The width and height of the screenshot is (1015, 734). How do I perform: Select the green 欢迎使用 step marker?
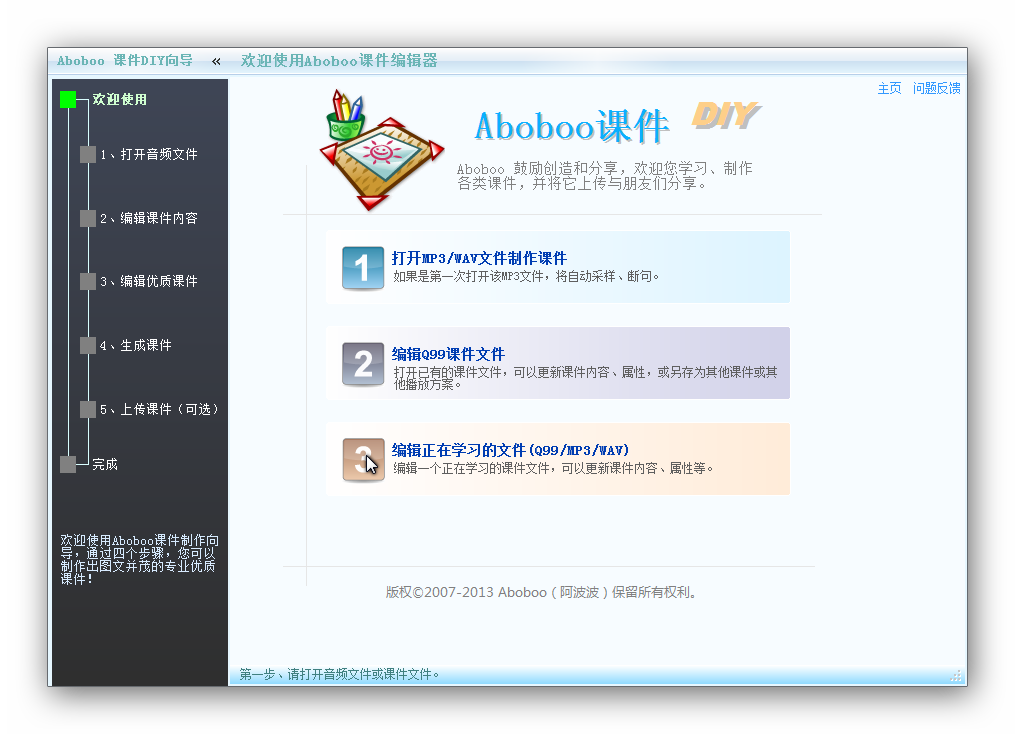click(x=68, y=100)
